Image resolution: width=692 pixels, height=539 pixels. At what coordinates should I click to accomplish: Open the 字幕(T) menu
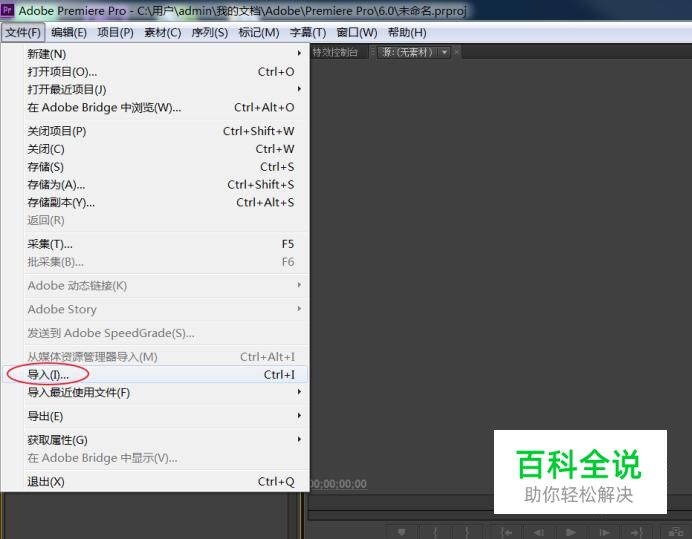[308, 33]
